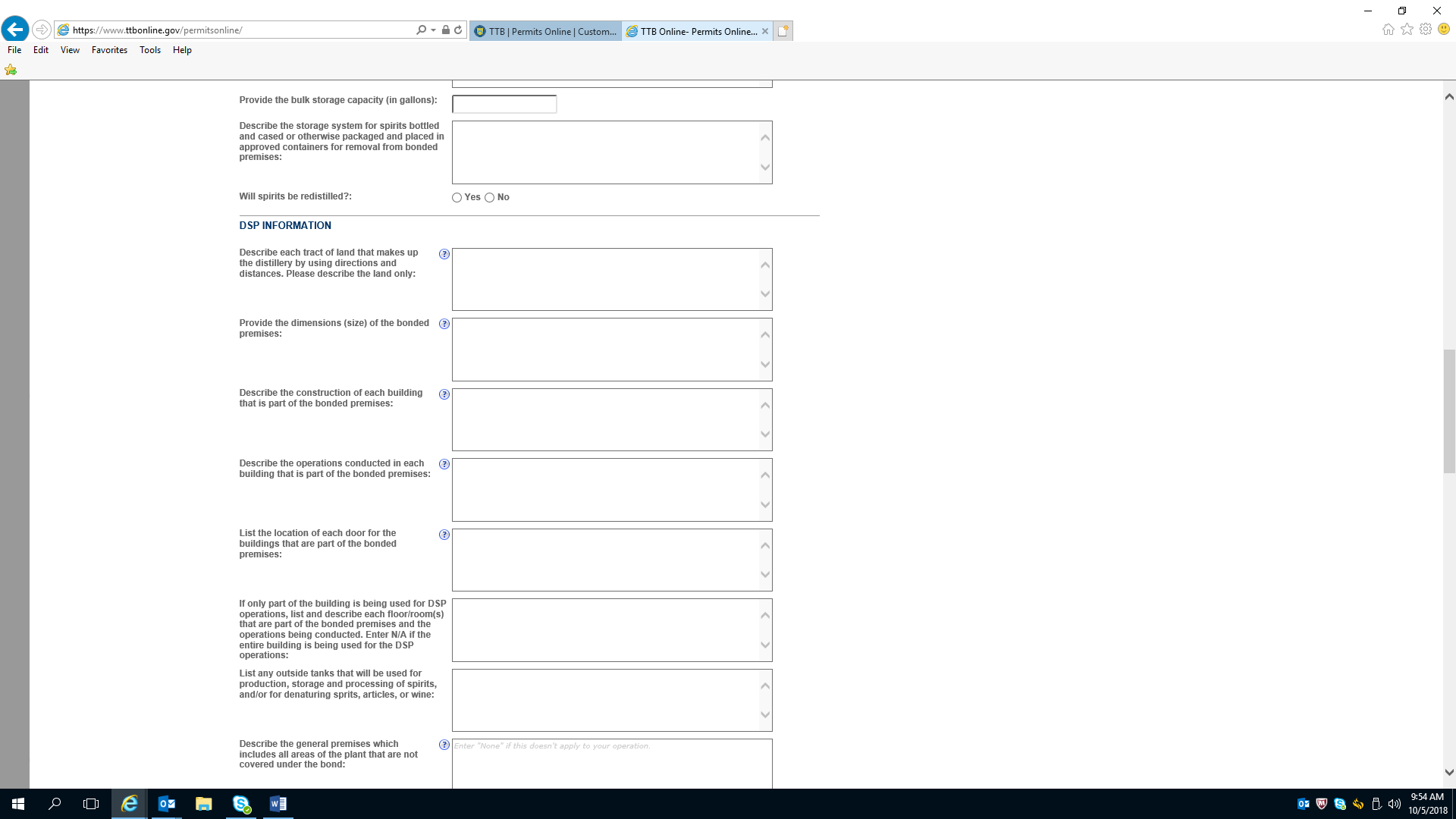Click help icon for door location field
This screenshot has width=1456, height=819.
click(x=444, y=535)
